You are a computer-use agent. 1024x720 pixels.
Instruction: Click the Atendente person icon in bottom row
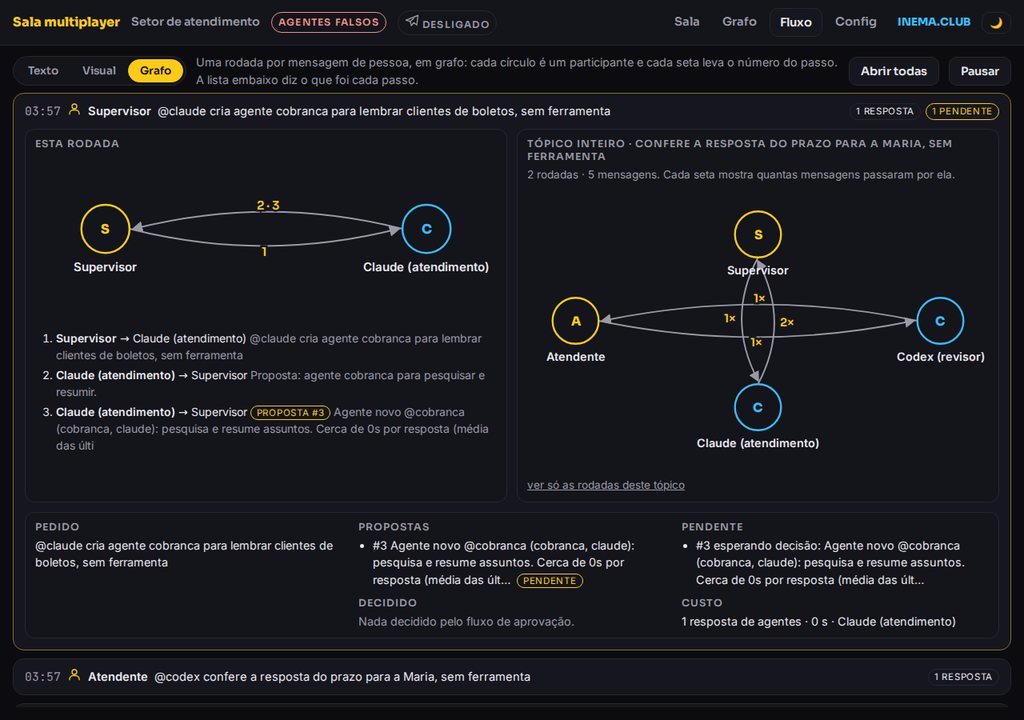pos(74,675)
